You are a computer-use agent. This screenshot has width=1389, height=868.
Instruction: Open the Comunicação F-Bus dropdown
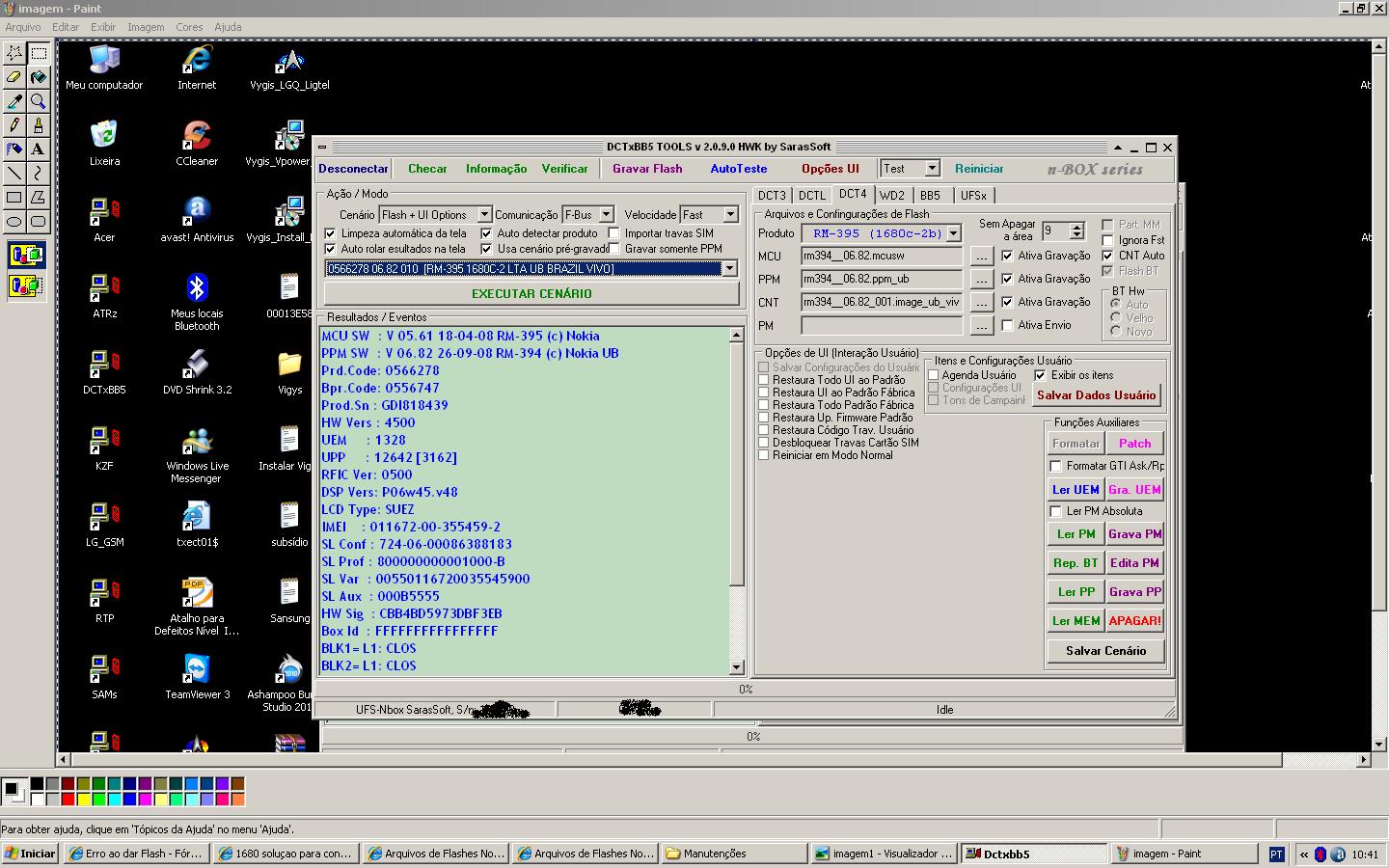point(606,214)
